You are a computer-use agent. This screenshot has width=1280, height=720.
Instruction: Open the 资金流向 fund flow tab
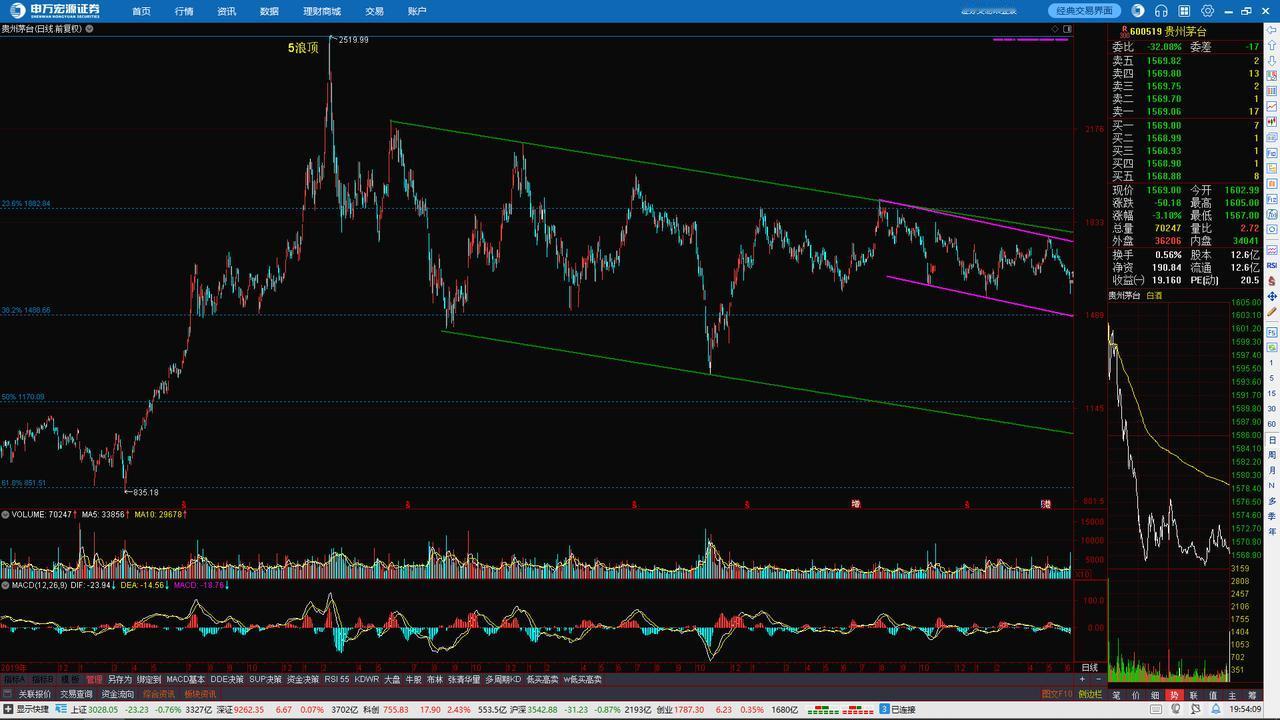tap(118, 694)
